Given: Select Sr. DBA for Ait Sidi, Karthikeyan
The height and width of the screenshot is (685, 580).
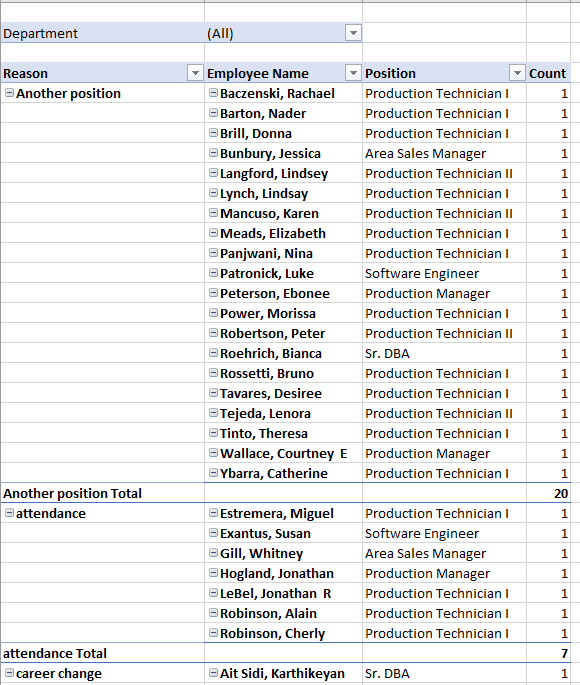Looking at the screenshot, I should (x=444, y=673).
